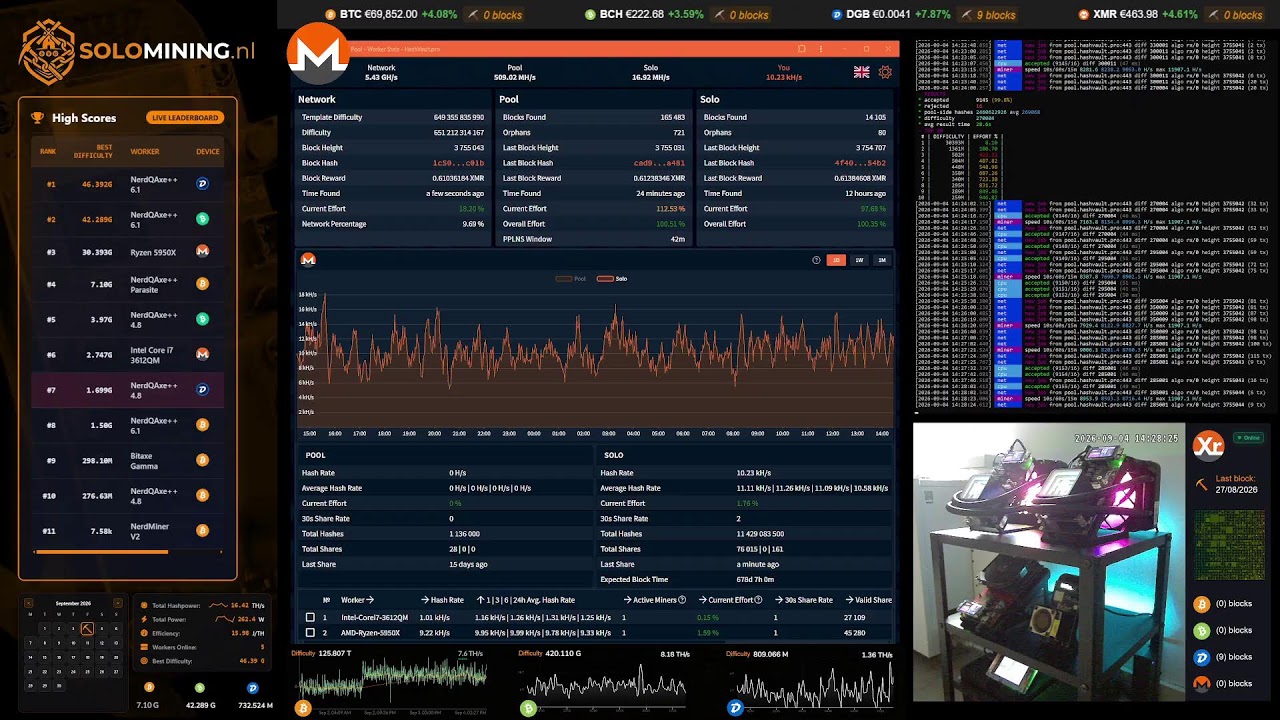Click Bitcoin icon on difficulty 125.807 T chart

303,708
